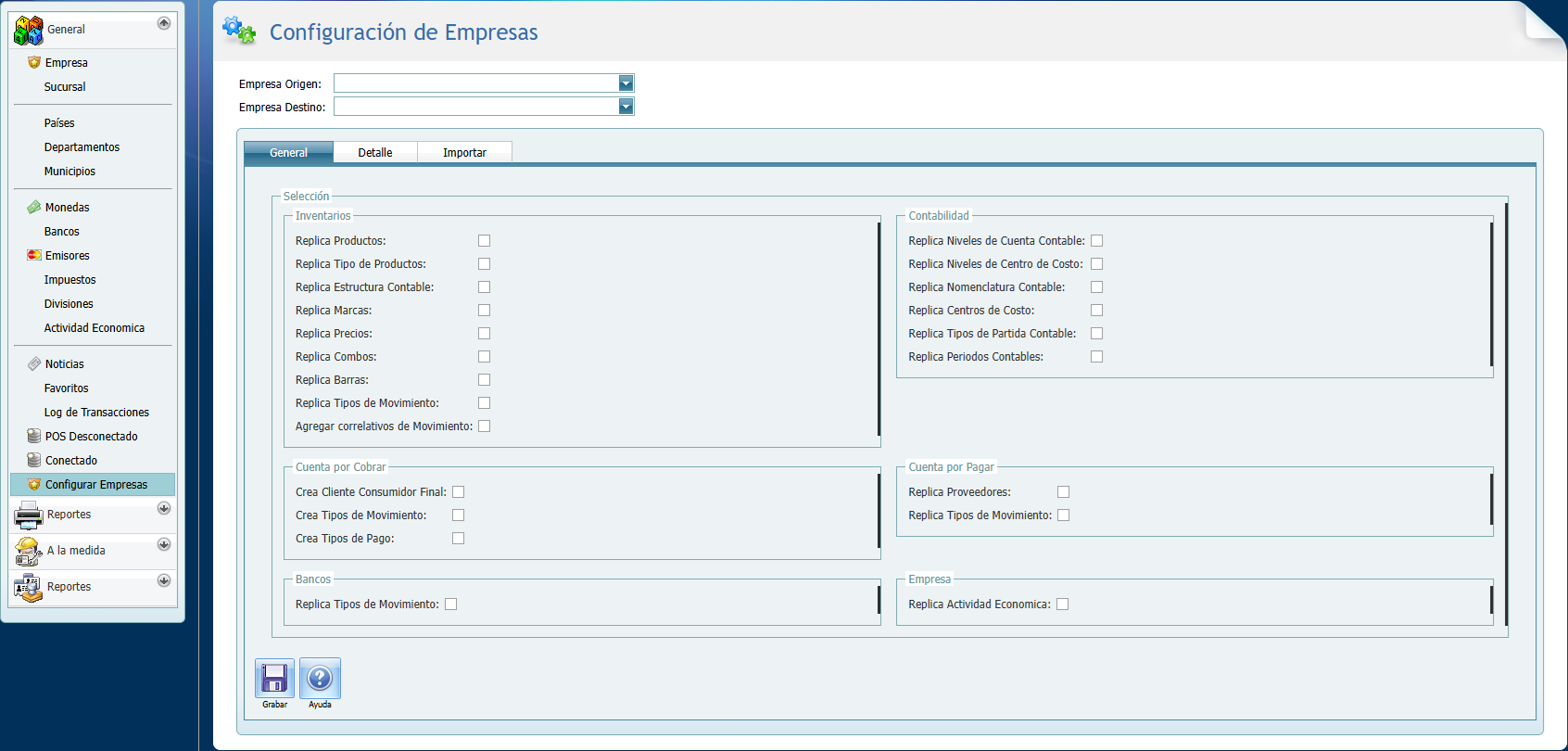Tick Replica Proveedores checkbox
The width and height of the screenshot is (1568, 751).
[1063, 491]
